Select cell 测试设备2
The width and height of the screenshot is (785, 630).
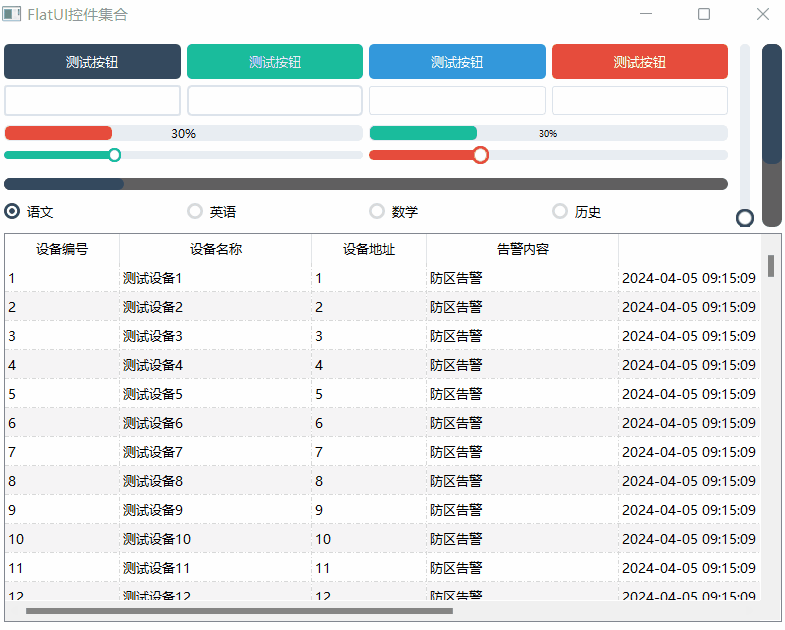click(x=215, y=307)
